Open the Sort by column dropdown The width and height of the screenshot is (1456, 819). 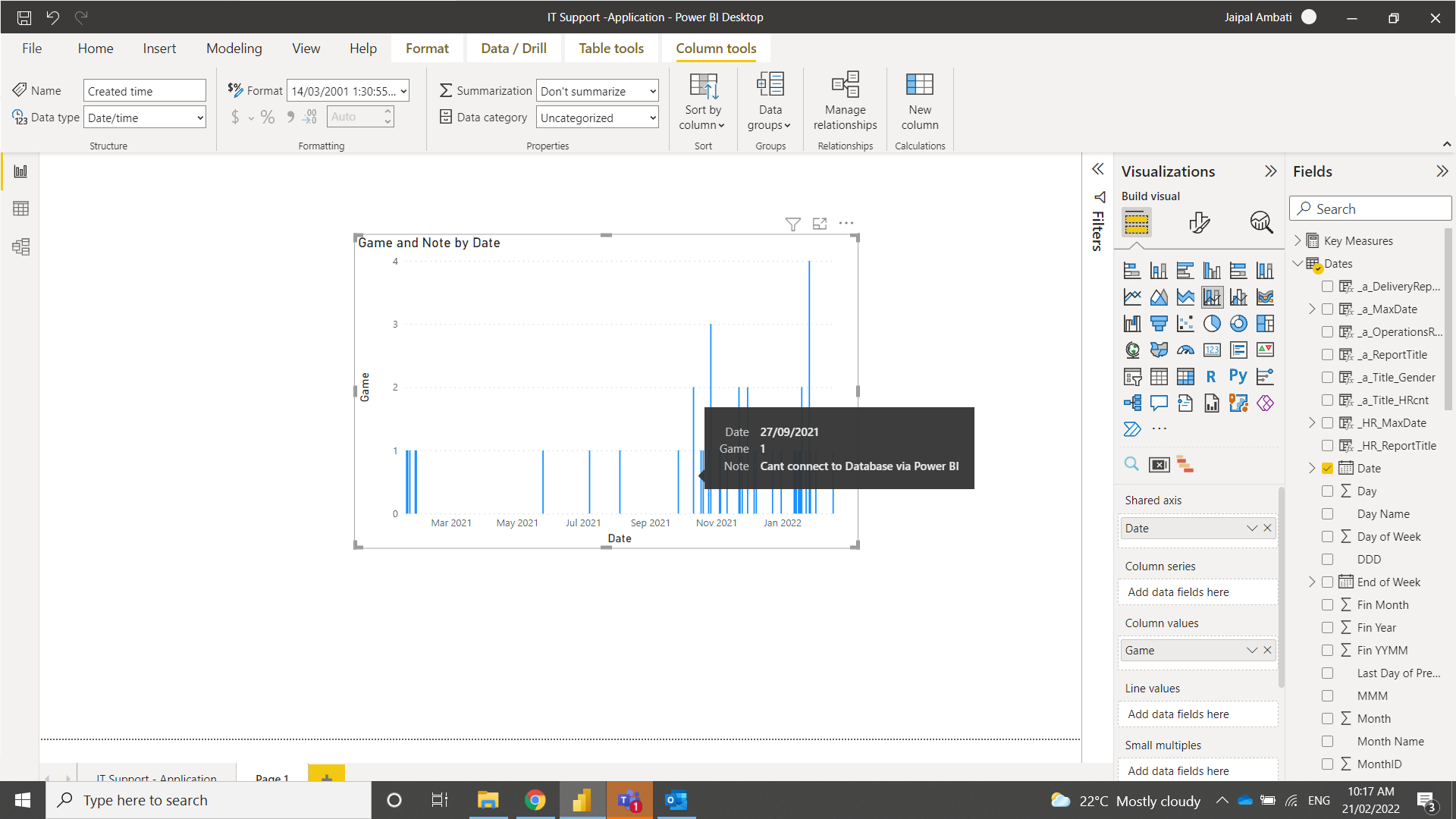click(702, 102)
